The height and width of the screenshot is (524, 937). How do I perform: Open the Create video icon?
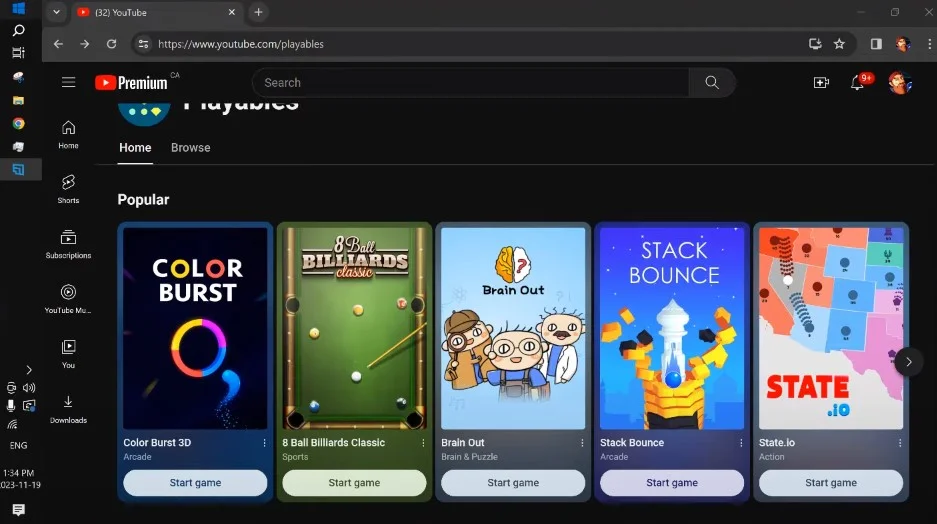(x=821, y=83)
